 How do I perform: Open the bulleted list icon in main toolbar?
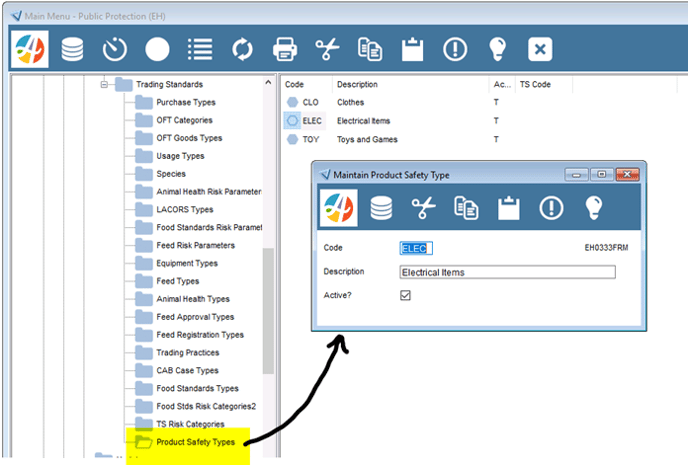pos(200,49)
